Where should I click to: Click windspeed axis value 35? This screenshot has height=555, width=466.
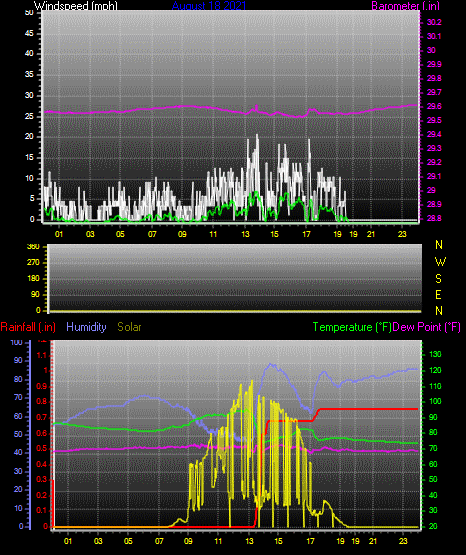[29, 75]
